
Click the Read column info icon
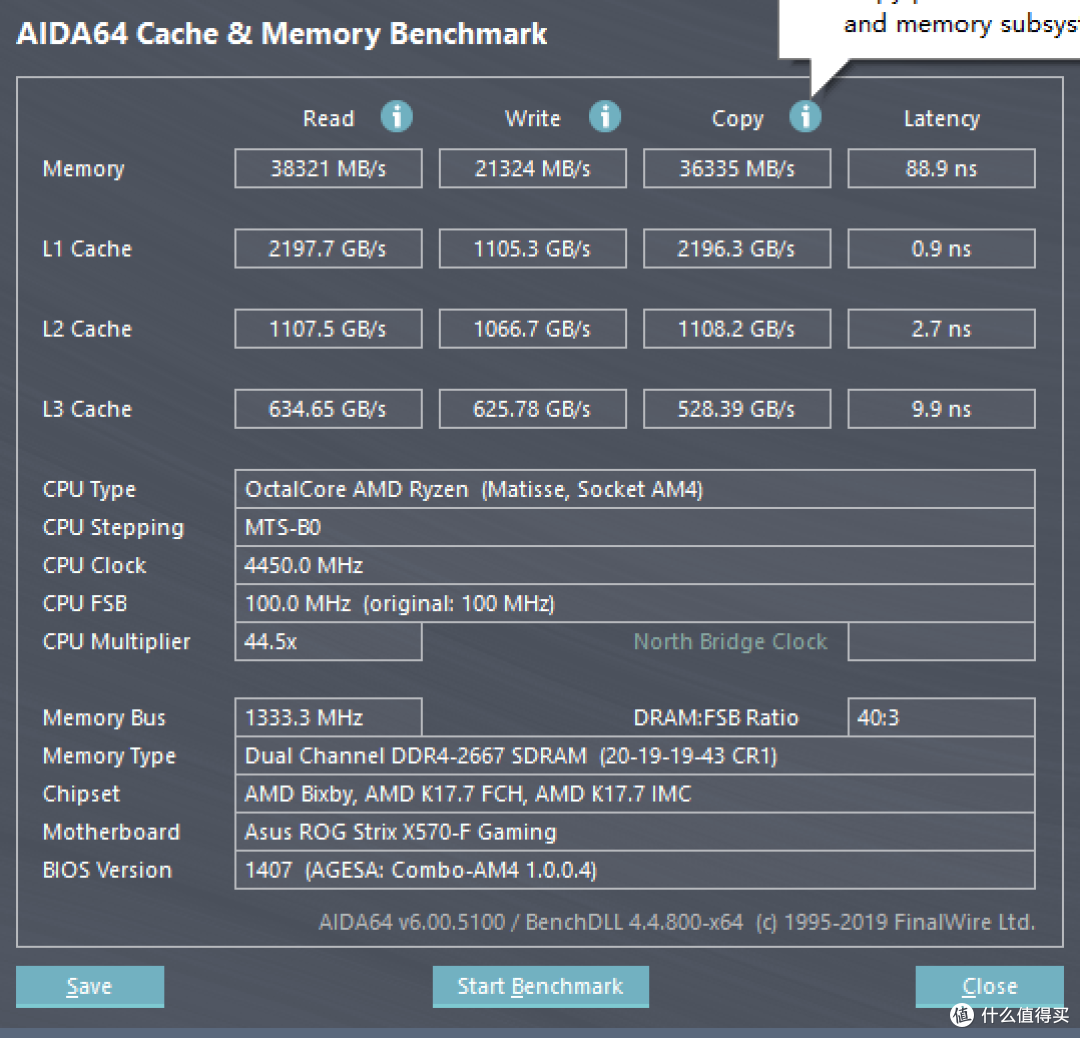(397, 116)
